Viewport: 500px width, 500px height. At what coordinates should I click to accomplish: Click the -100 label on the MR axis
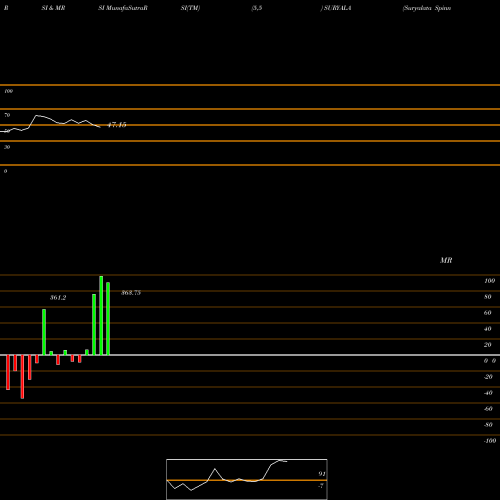[x=490, y=441]
